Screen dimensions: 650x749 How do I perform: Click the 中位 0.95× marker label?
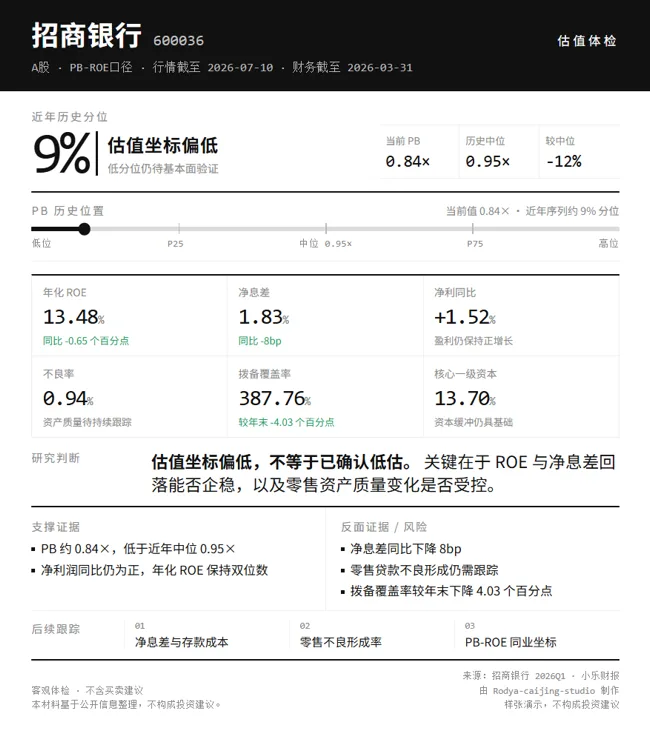pos(326,244)
